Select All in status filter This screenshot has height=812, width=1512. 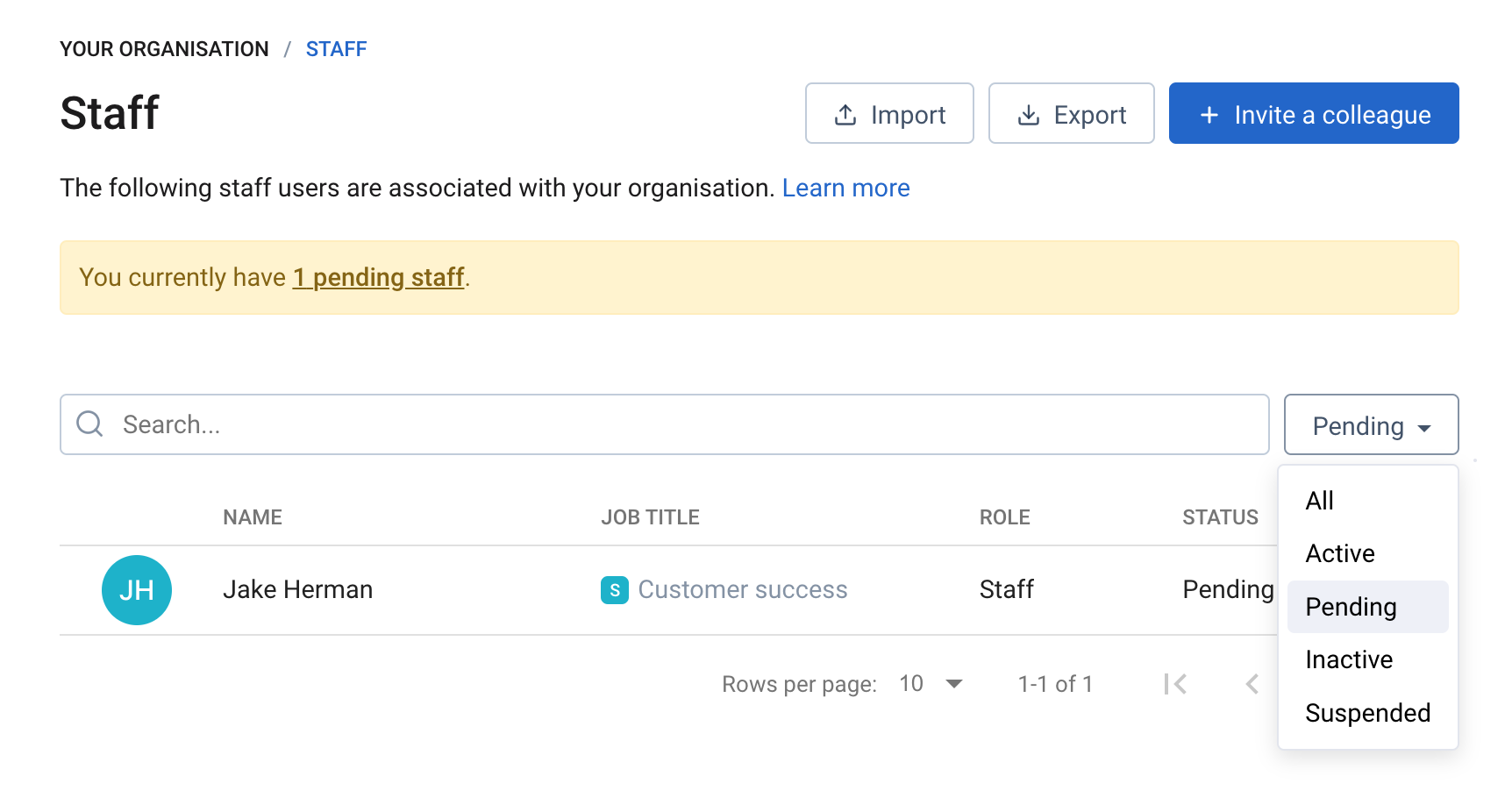tap(1367, 501)
